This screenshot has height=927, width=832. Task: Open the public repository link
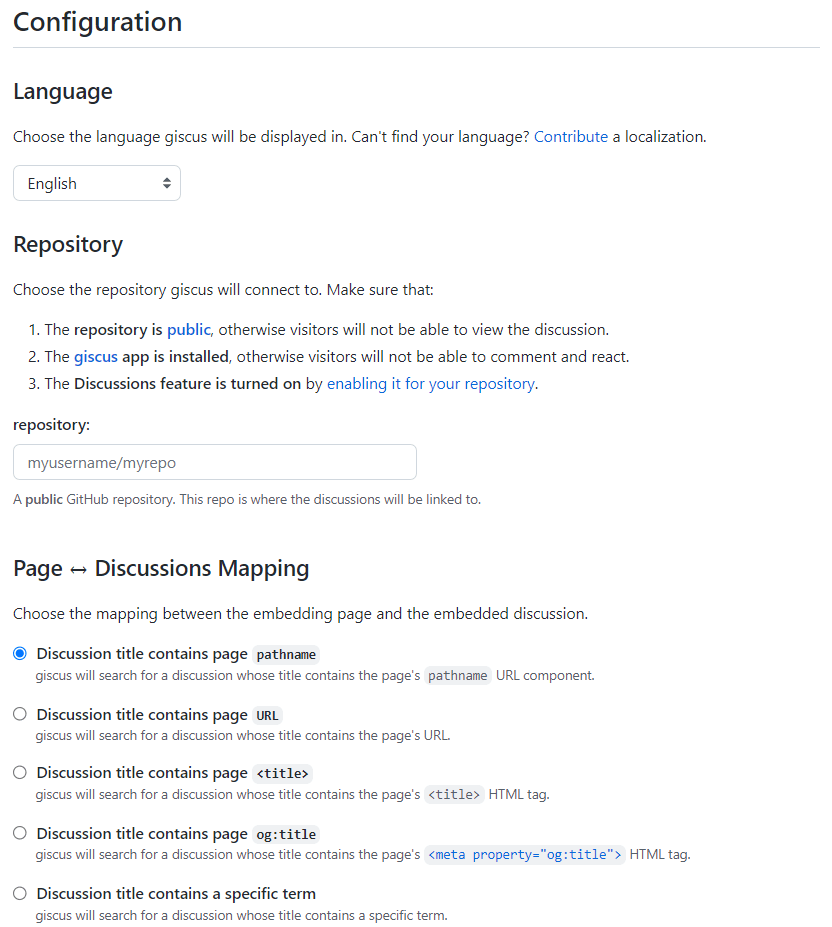(189, 329)
